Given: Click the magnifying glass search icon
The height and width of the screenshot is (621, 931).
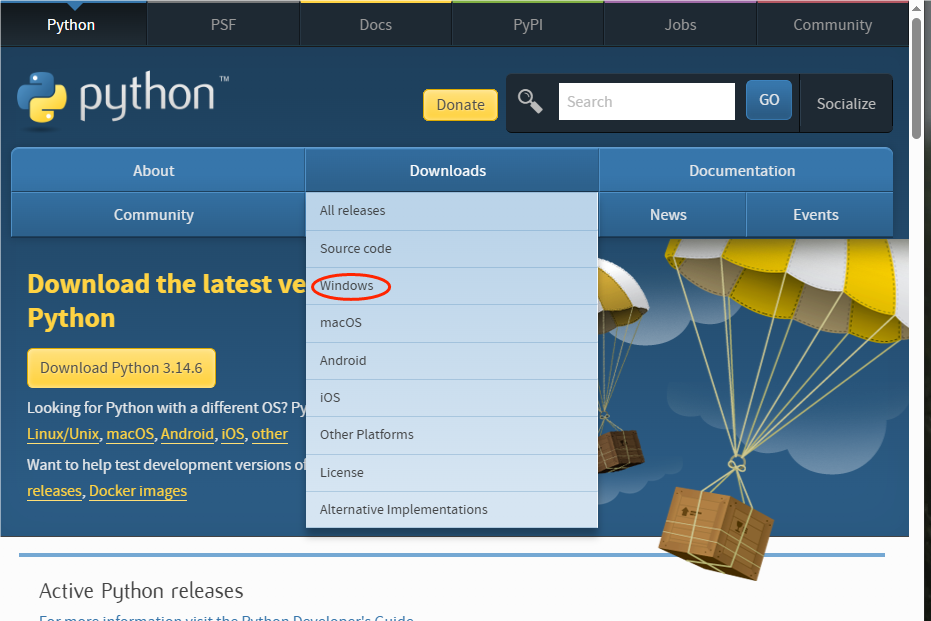Looking at the screenshot, I should coord(530,101).
